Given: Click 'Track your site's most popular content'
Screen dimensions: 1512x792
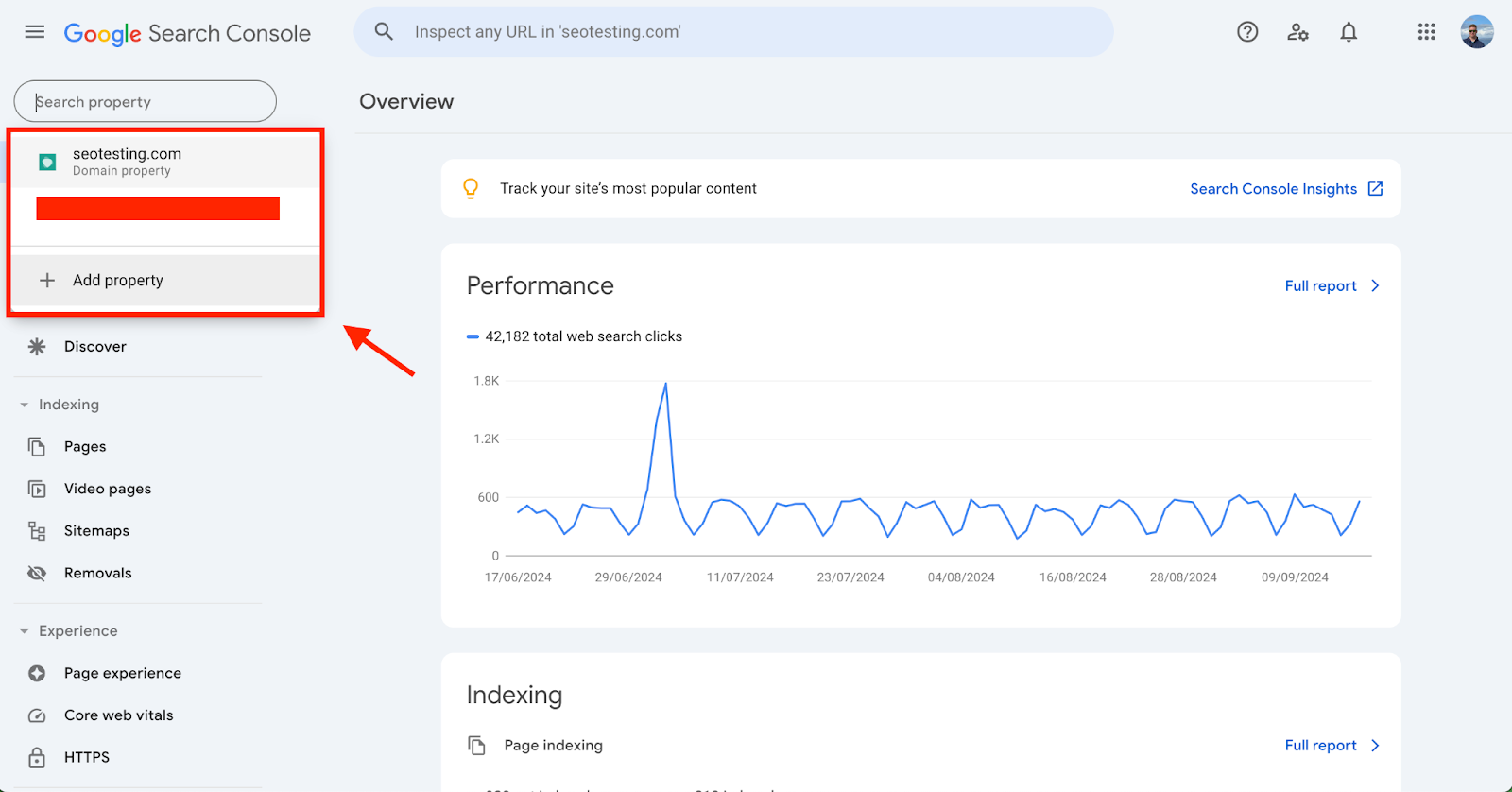Looking at the screenshot, I should 628,189.
